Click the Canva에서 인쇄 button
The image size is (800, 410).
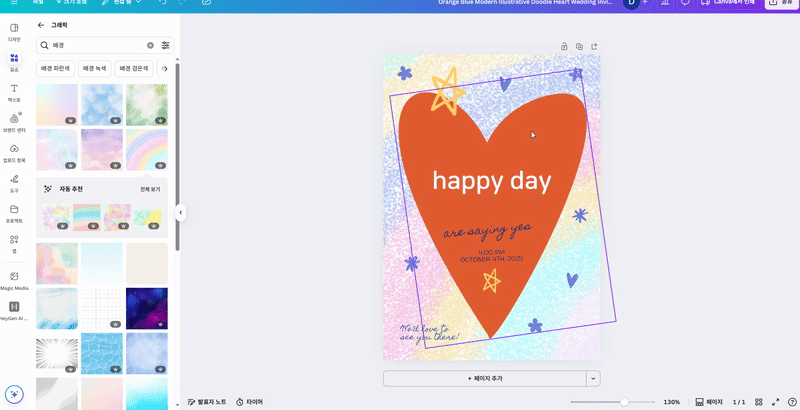click(728, 3)
